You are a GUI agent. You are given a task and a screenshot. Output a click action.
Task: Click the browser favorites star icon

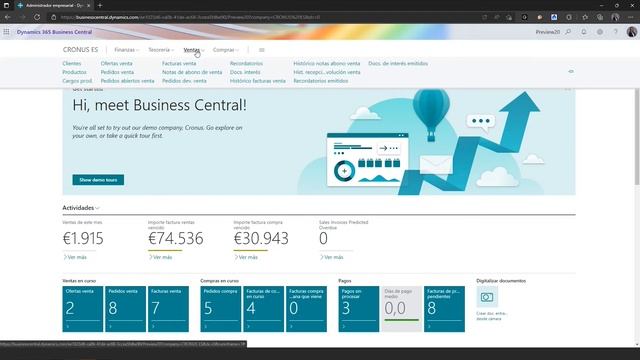[x=585, y=17]
